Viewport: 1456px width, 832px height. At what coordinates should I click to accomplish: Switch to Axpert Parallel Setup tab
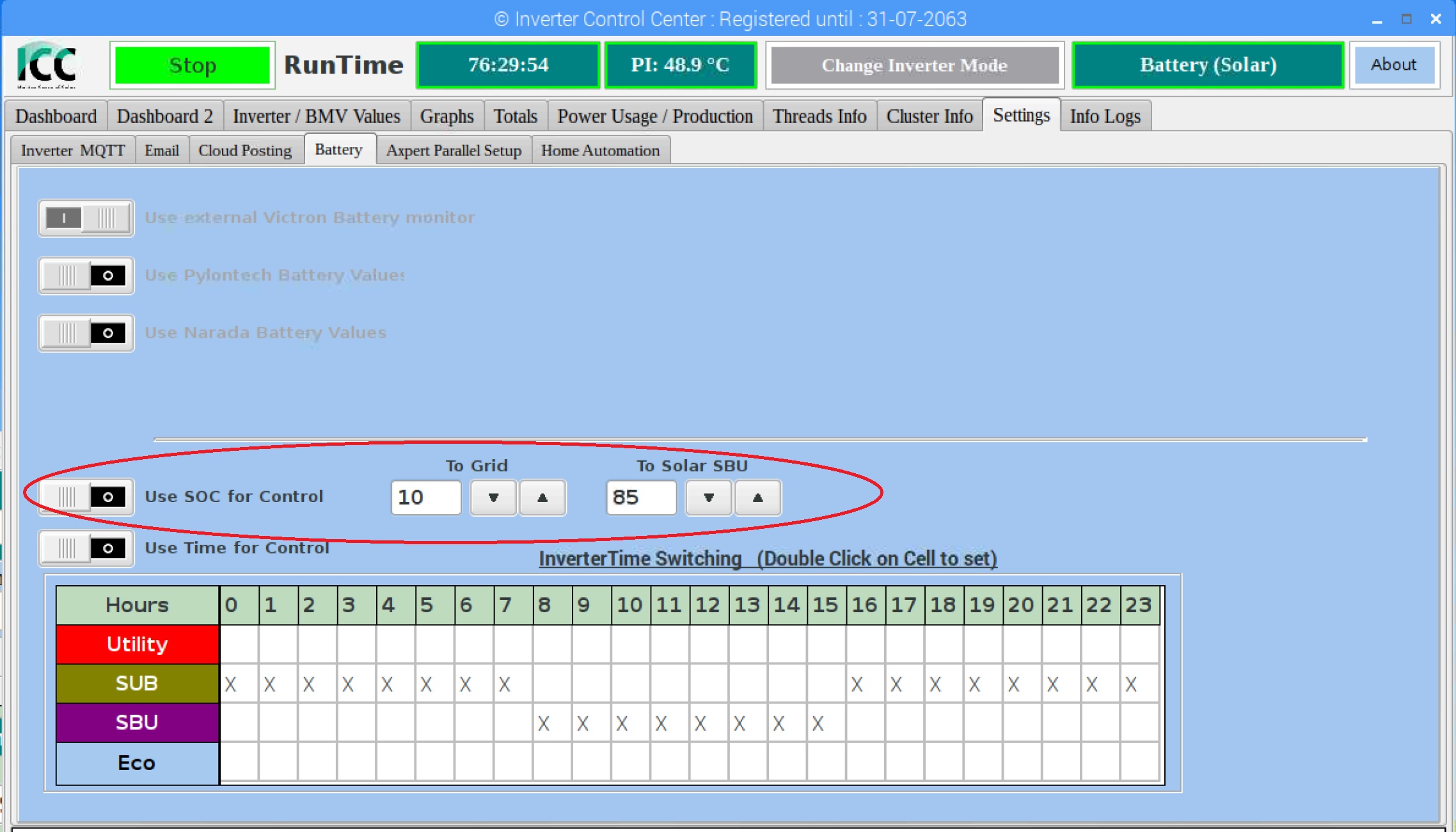pyautogui.click(x=454, y=151)
